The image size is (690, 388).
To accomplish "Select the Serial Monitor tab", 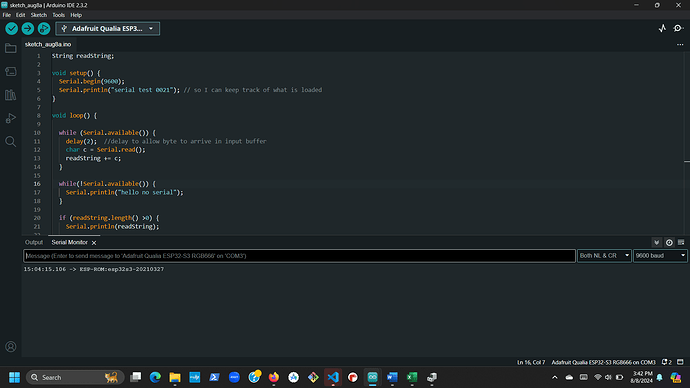I will coord(70,242).
